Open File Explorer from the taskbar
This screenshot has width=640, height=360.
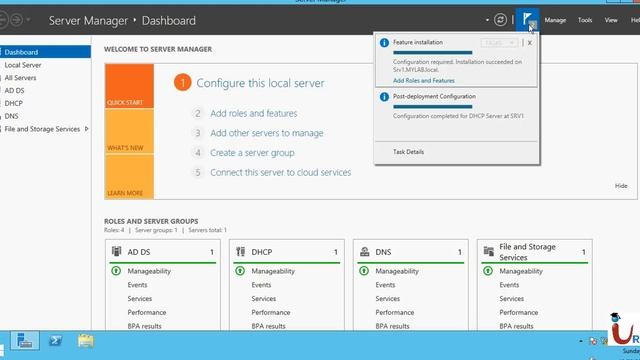click(86, 340)
